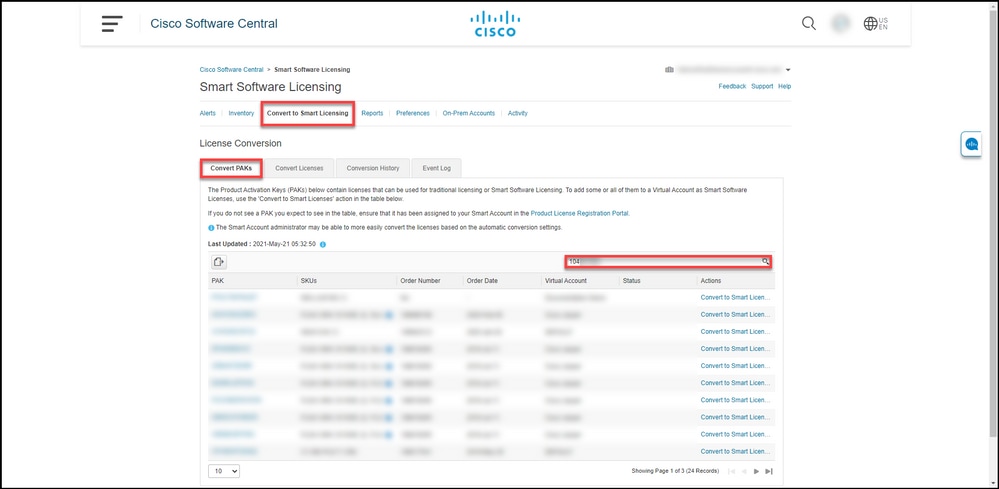
Task: Click the search icon in PAK filter
Action: (766, 262)
